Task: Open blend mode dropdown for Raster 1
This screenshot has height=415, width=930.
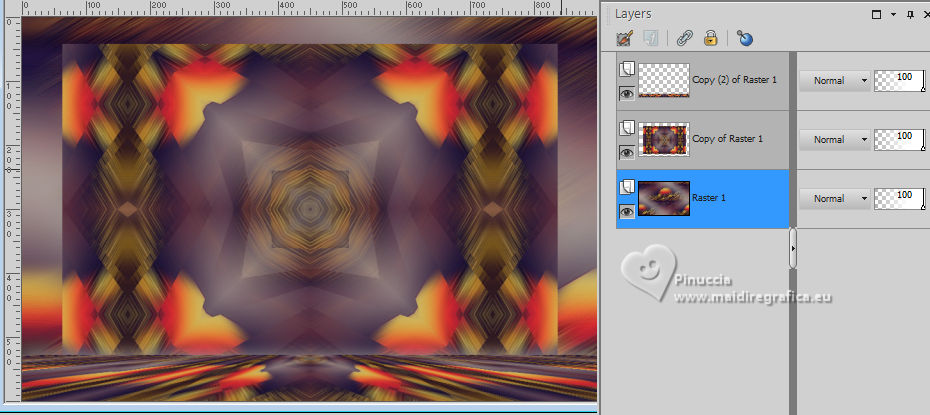Action: point(835,199)
